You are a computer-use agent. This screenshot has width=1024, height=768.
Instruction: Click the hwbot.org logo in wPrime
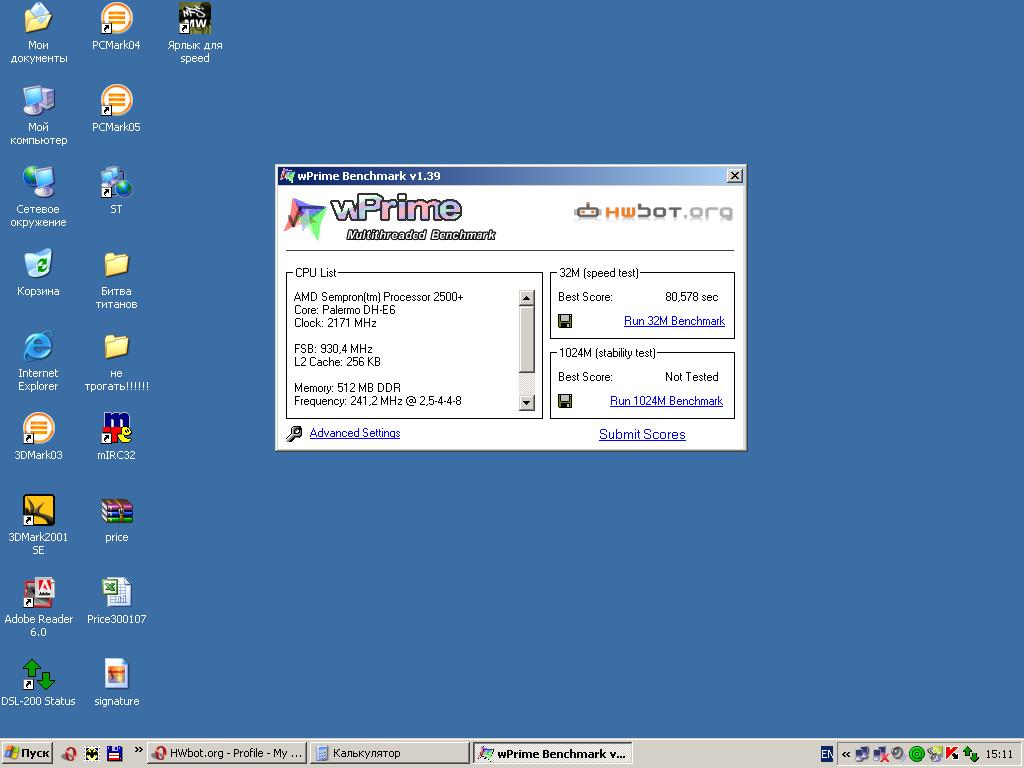(653, 212)
